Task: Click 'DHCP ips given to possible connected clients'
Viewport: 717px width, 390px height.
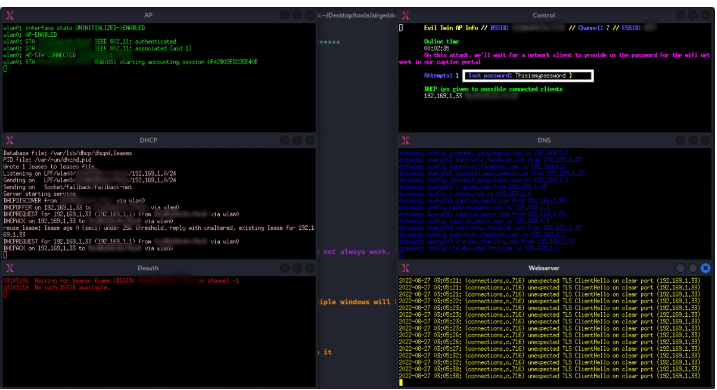Action: pos(493,90)
